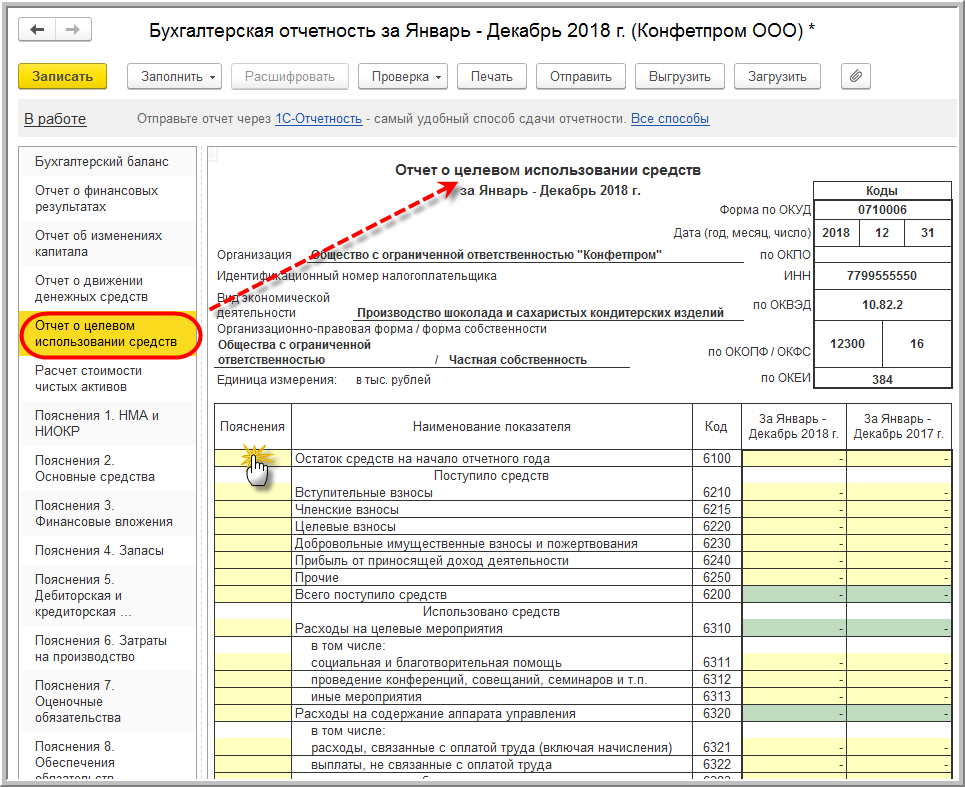This screenshot has height=787, width=965.
Task: Open attachments via the paperclip icon
Action: (855, 76)
